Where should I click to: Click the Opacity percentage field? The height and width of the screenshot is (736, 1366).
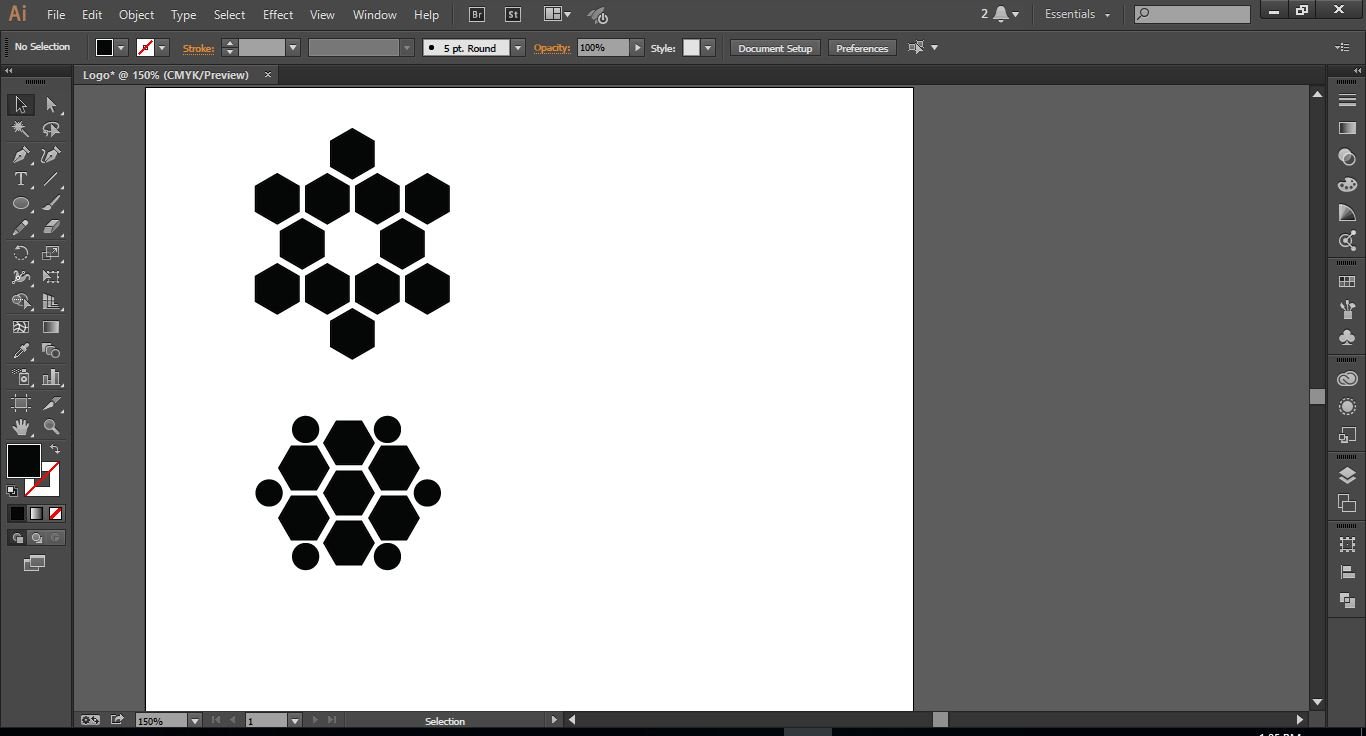click(x=603, y=48)
